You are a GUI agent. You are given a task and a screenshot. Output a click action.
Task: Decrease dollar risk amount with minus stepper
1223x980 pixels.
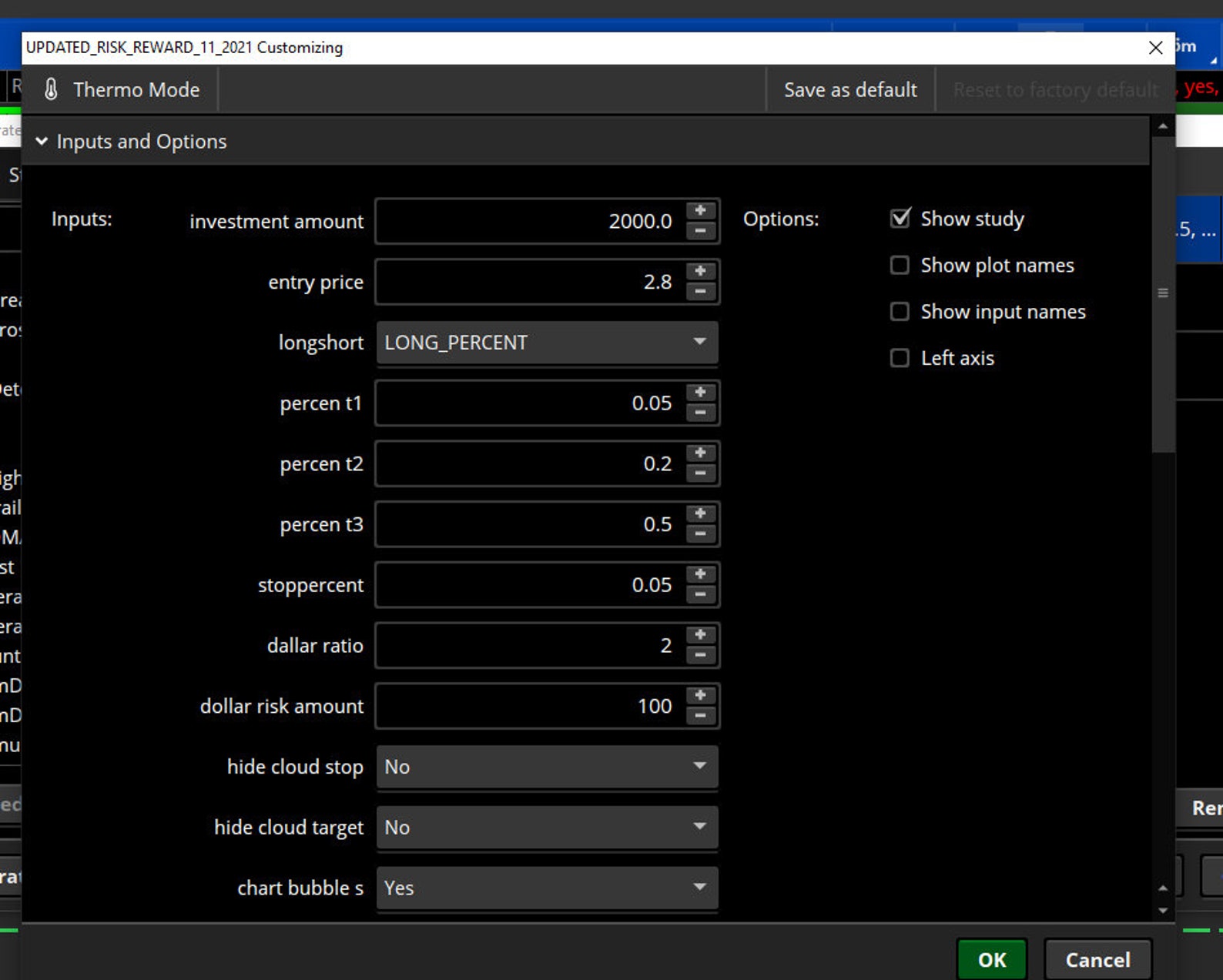click(700, 716)
